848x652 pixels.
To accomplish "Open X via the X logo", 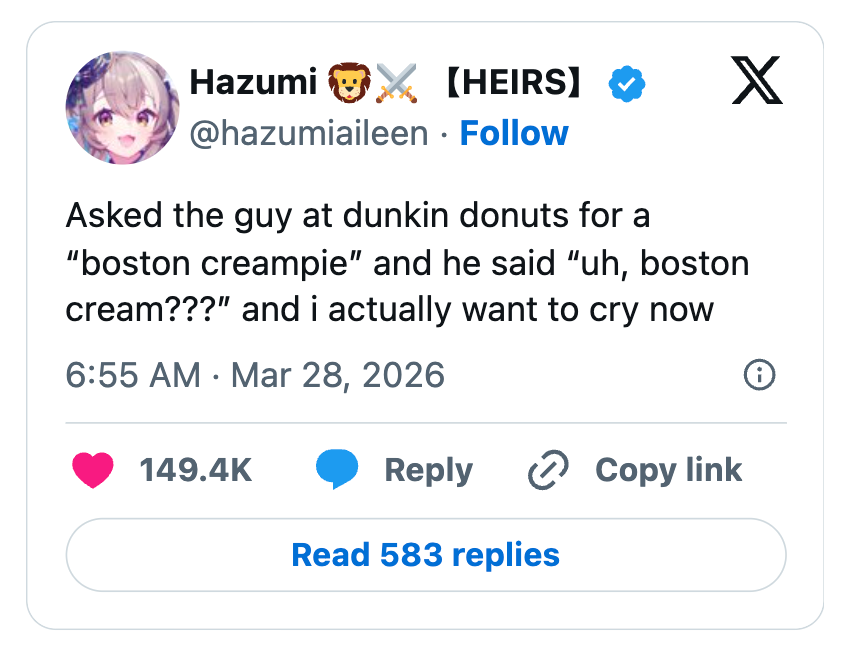I will pos(757,83).
